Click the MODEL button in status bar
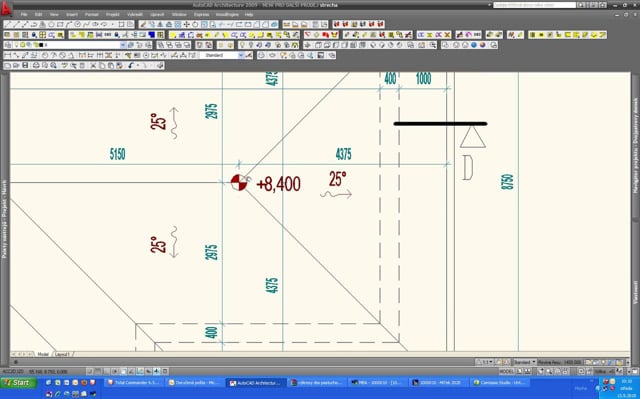The image size is (640, 399). click(507, 371)
